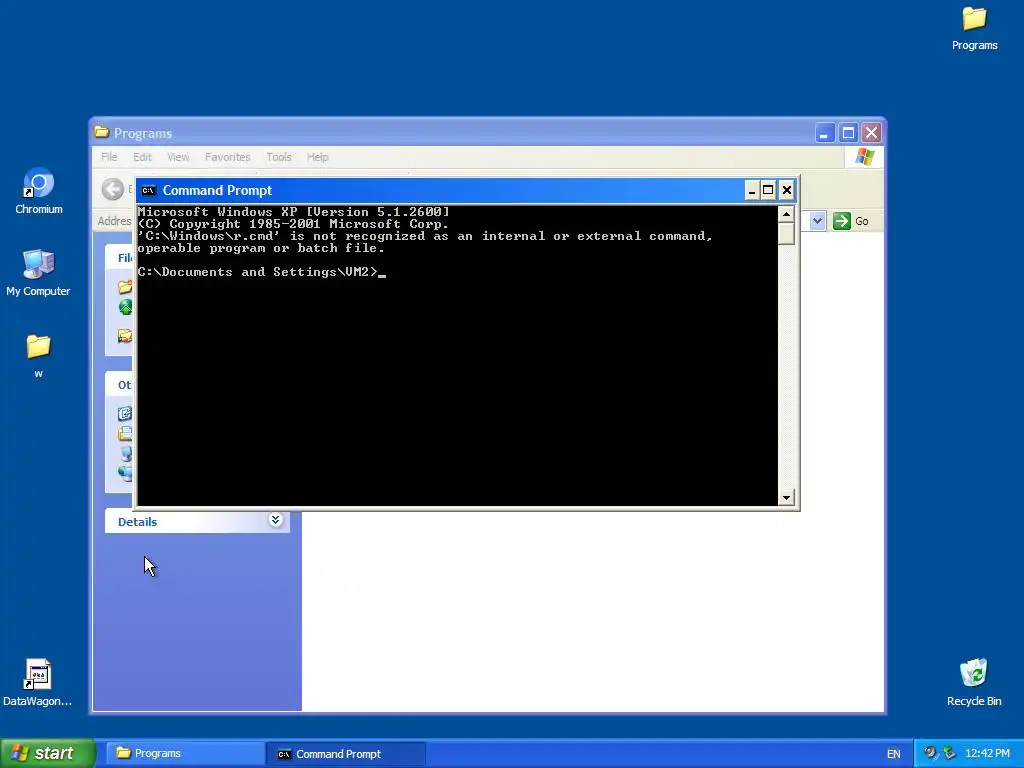
Task: Open the address bar dropdown arrow
Action: [x=817, y=221]
